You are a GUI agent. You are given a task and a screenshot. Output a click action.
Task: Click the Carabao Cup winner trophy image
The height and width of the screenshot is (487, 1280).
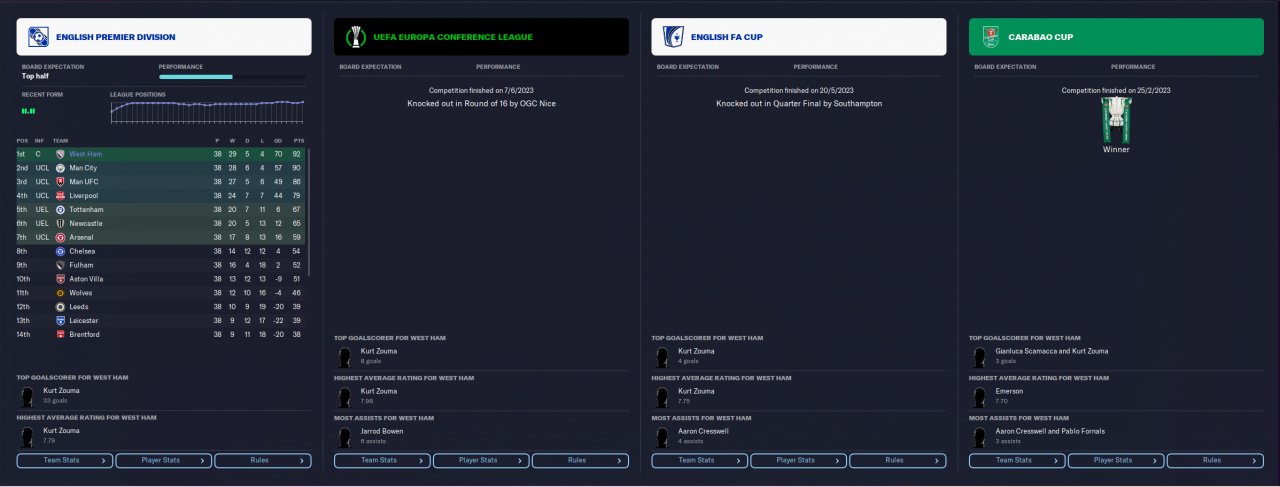pos(1116,120)
